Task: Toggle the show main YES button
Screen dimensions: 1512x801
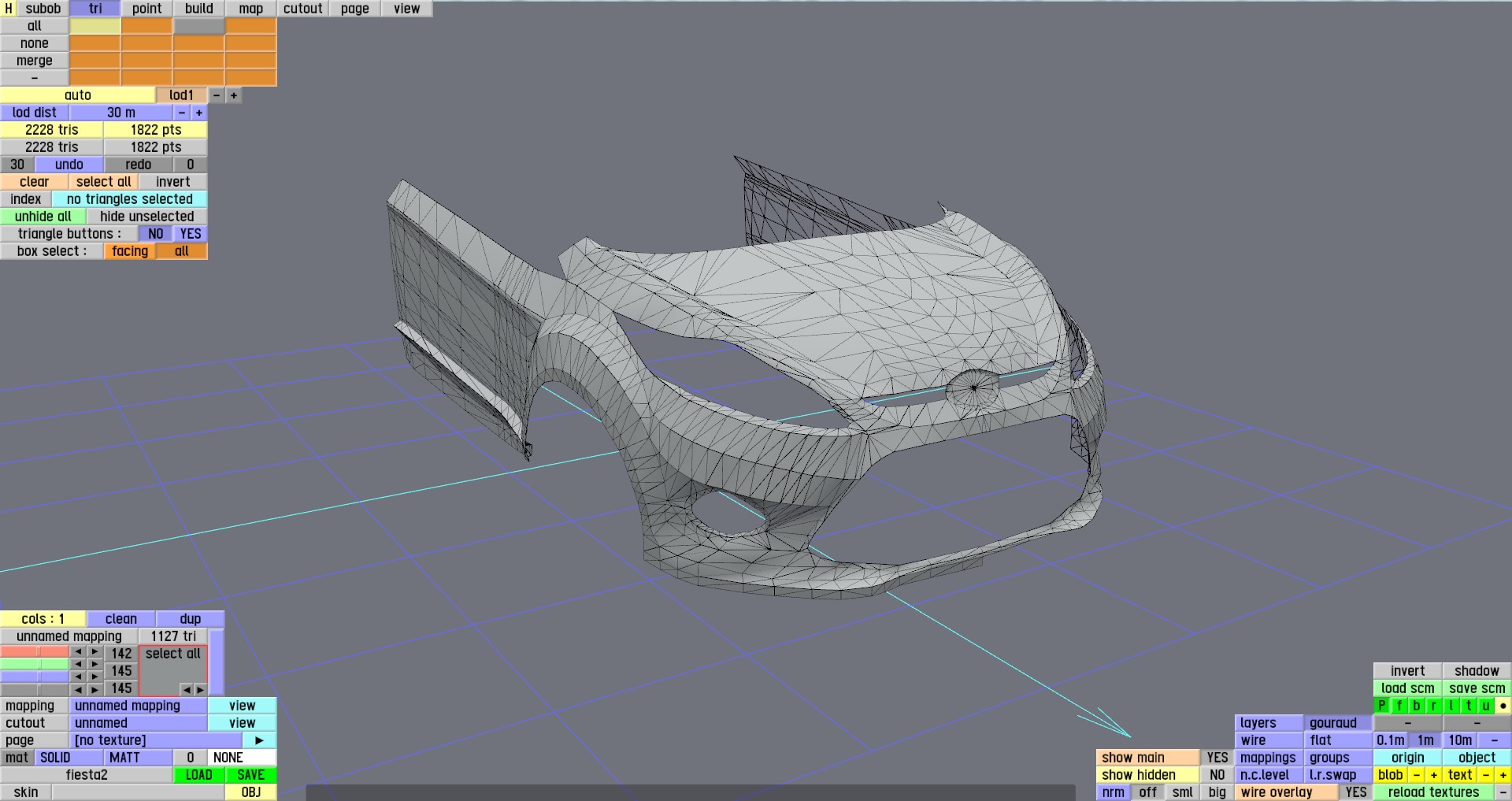Action: pyautogui.click(x=1217, y=758)
